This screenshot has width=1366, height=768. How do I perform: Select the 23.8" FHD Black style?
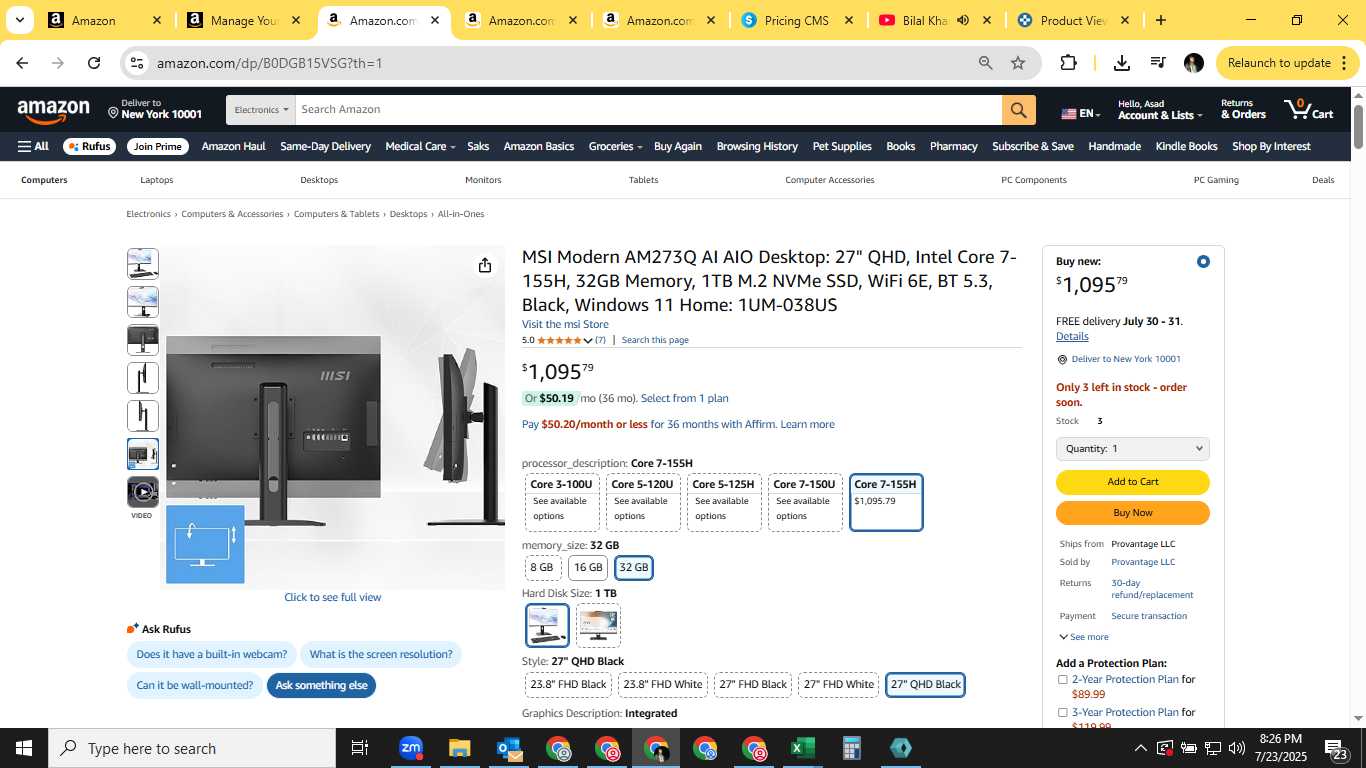568,685
